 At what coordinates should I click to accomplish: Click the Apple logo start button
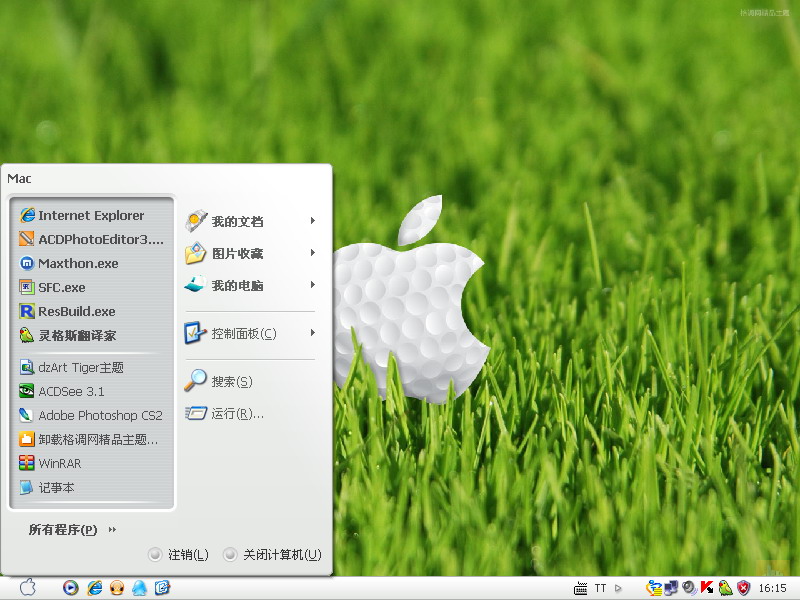click(28, 588)
